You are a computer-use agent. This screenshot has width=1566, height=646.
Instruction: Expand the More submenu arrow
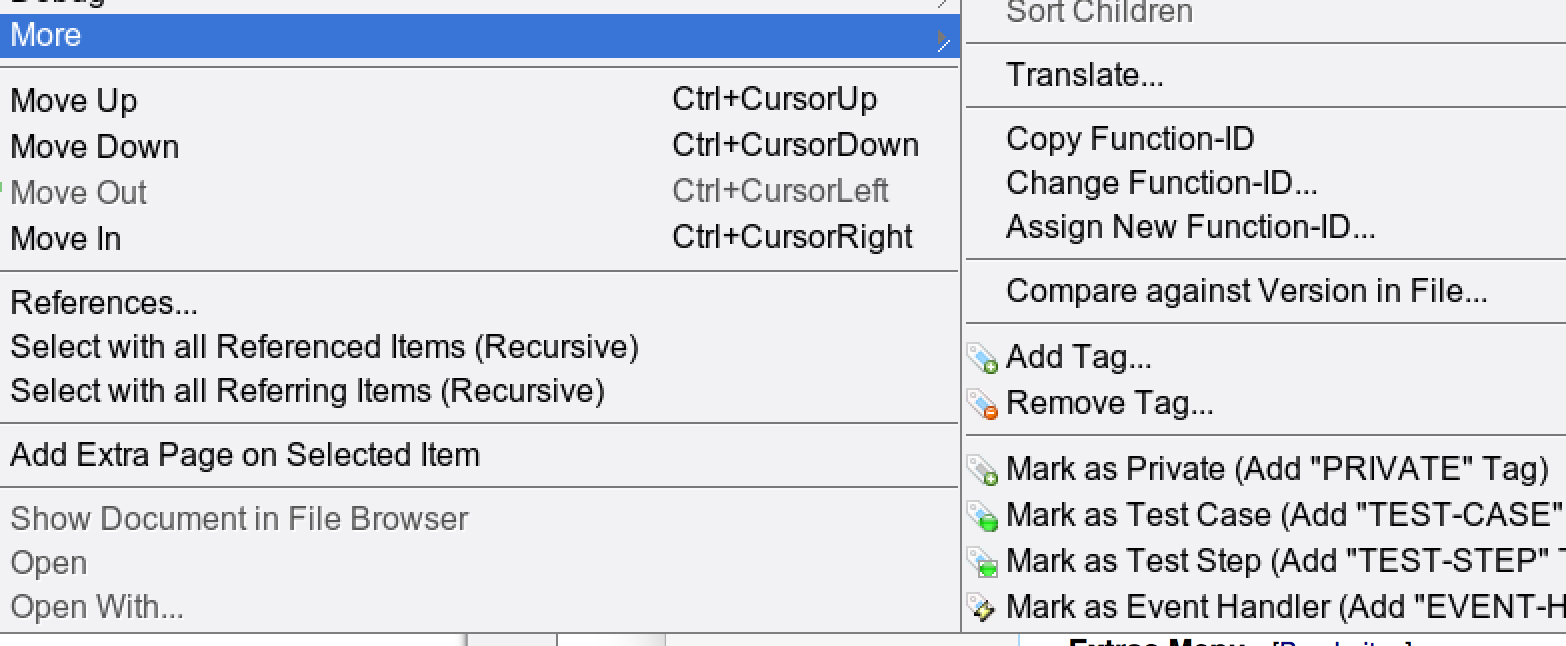tap(942, 38)
